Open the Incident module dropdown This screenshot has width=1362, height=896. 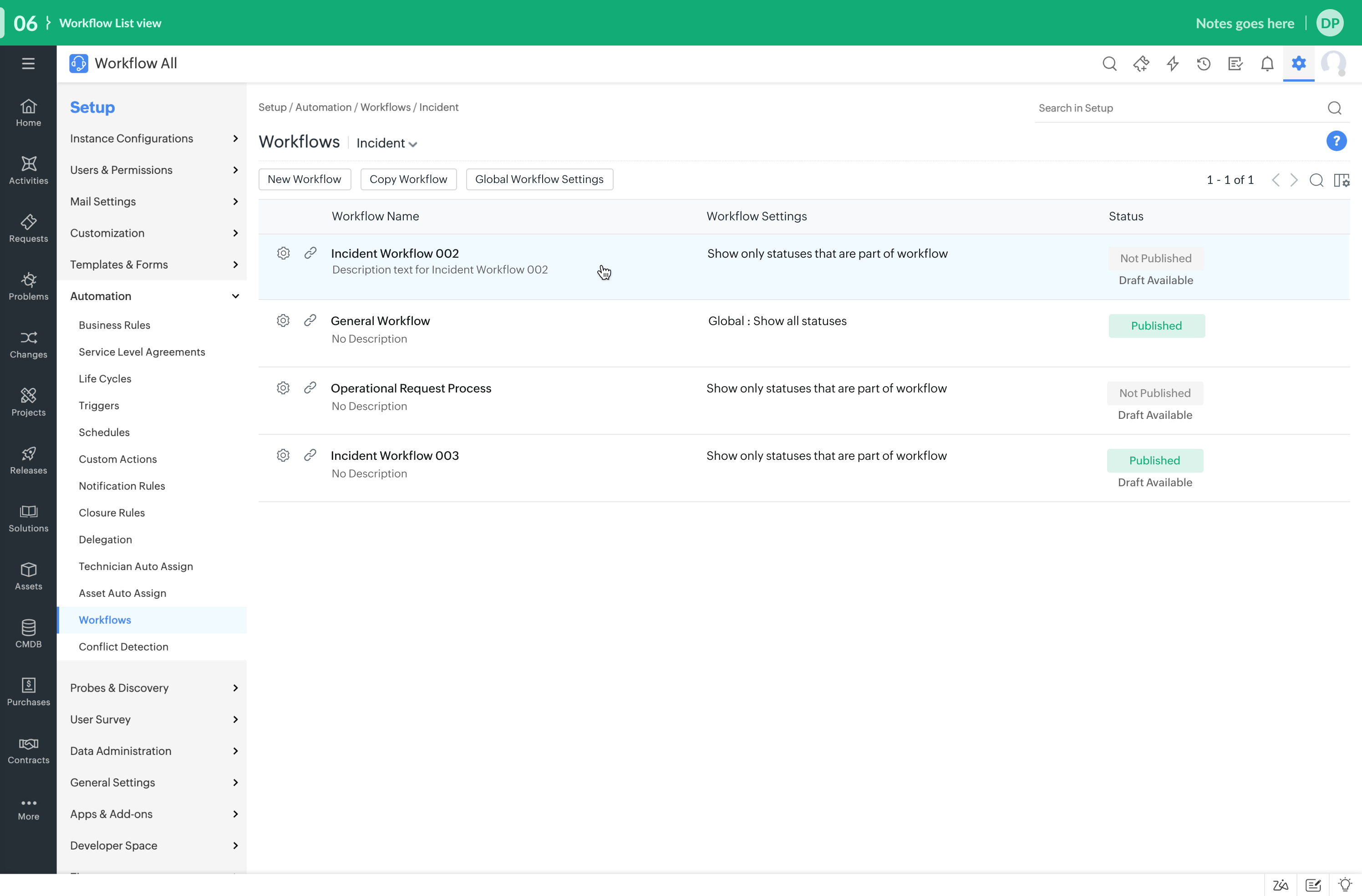(387, 143)
